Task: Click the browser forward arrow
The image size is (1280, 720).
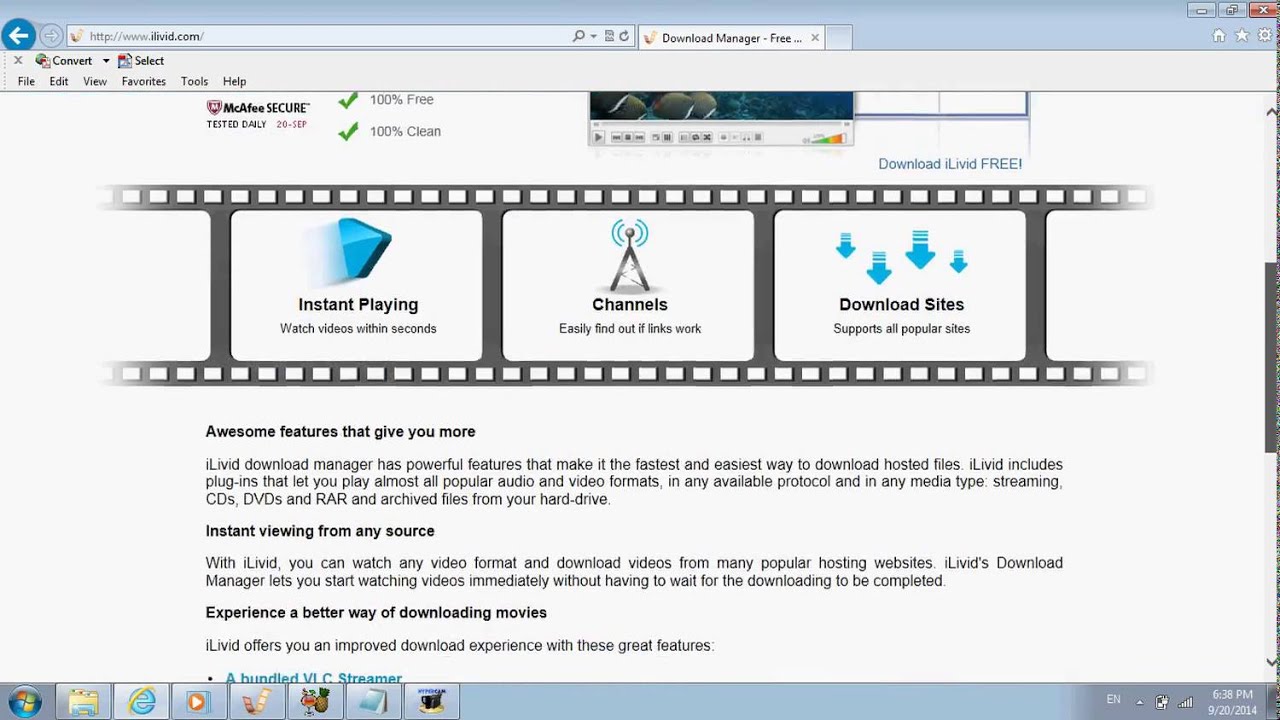Action: (50, 36)
